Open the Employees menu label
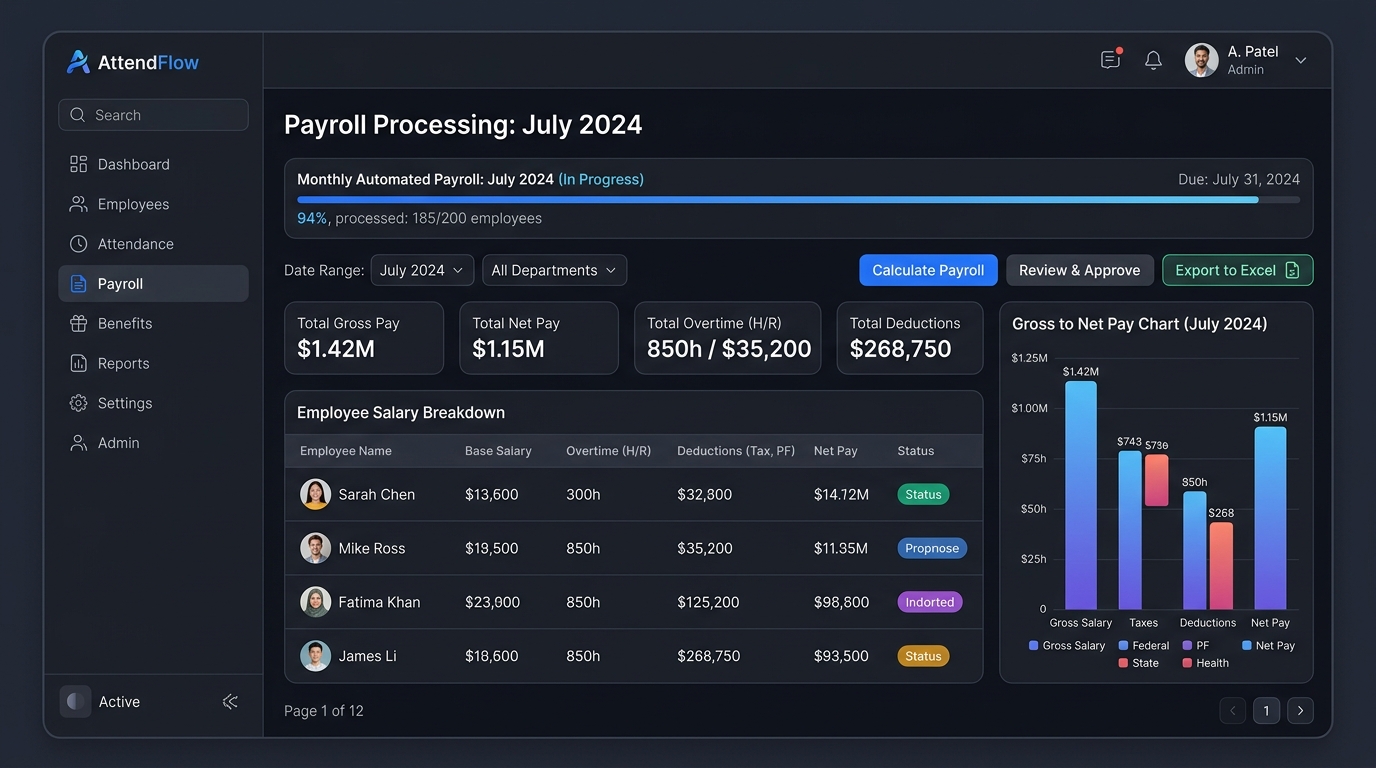 click(x=134, y=204)
